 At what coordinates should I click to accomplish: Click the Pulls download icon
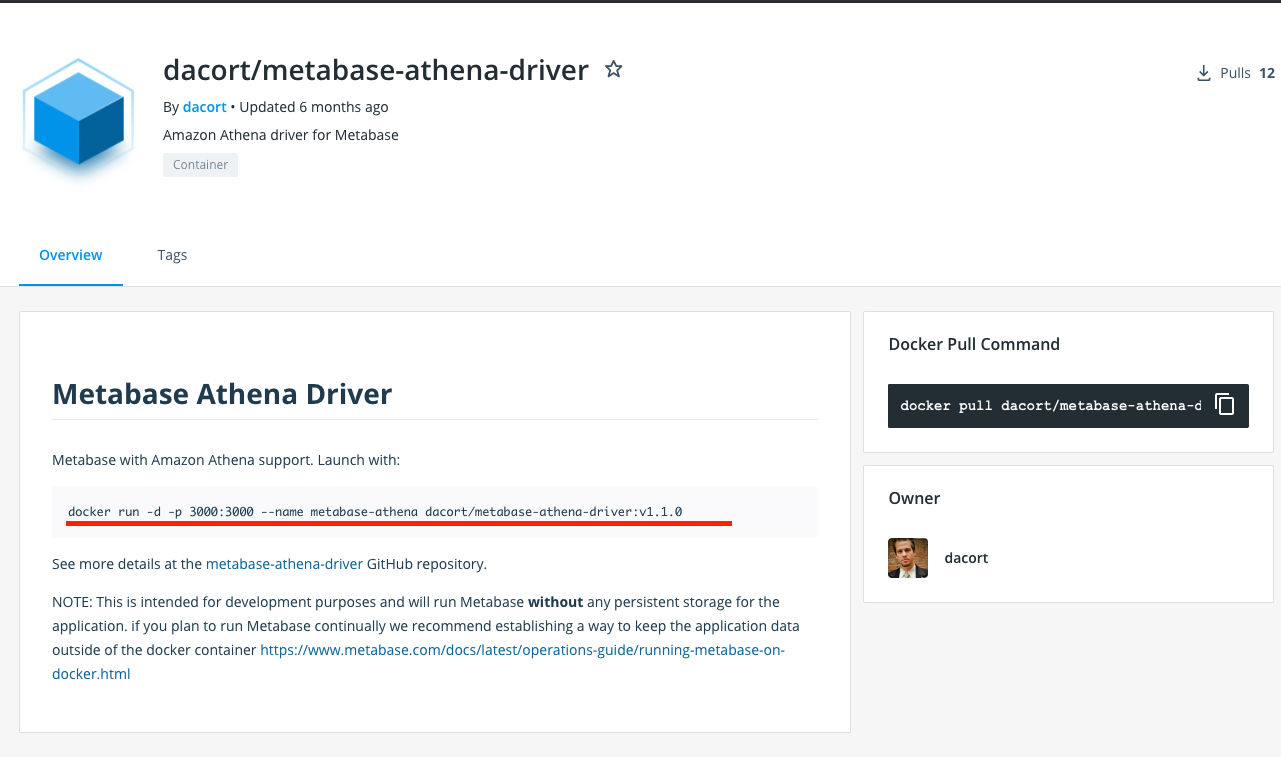[x=1204, y=73]
